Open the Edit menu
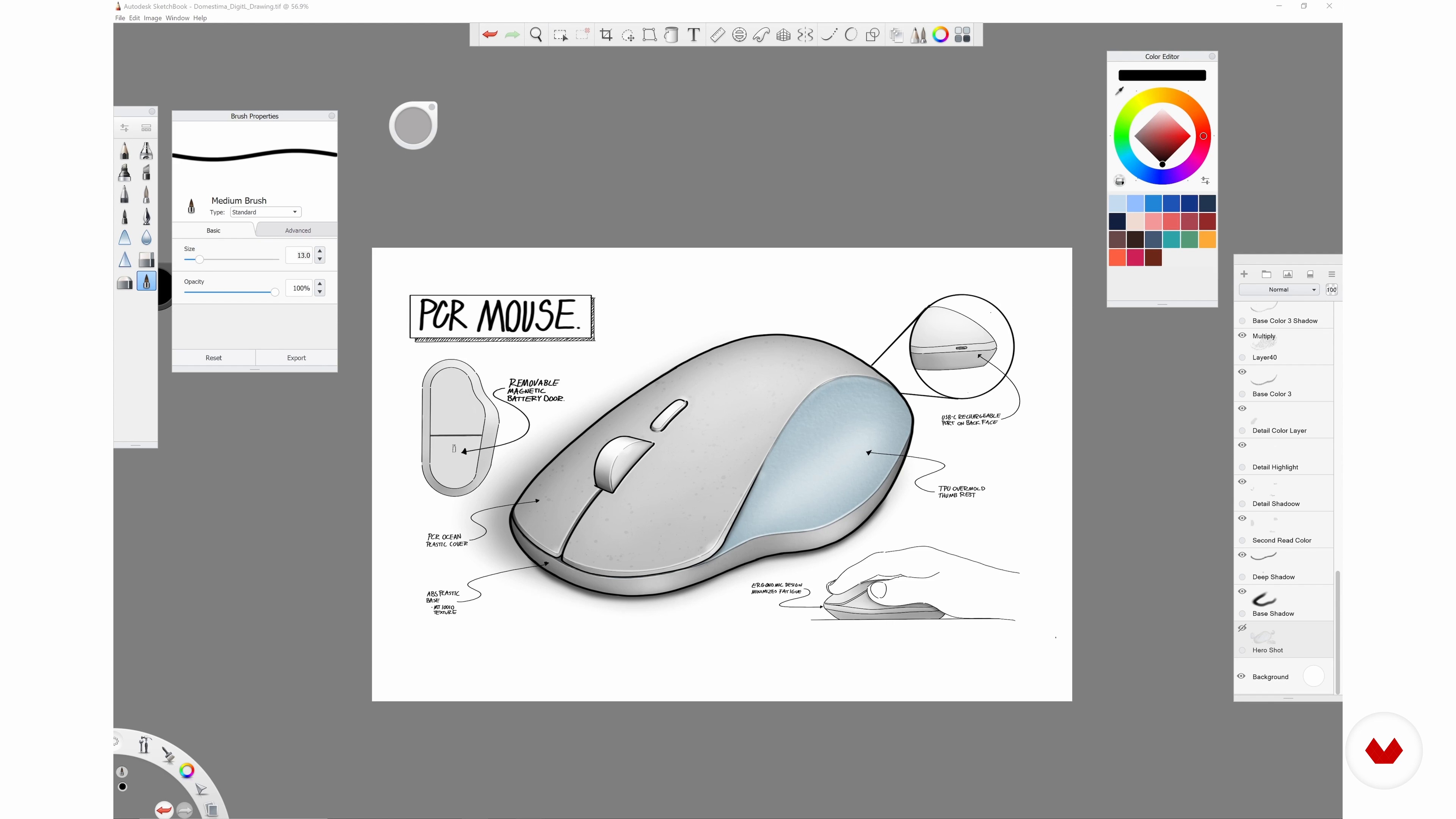Screen dimensions: 1456x819 (134, 18)
